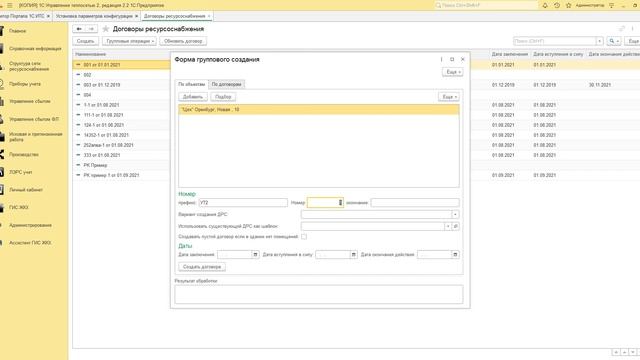
Task: Open the Справочная информация sidebar section
Action: tap(35, 49)
